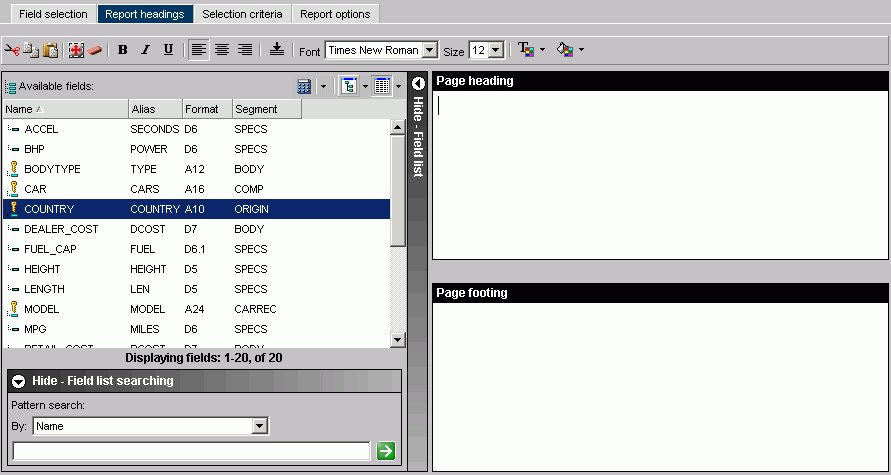Open the Pattern search By dropdown
The width and height of the screenshot is (891, 475).
point(260,426)
